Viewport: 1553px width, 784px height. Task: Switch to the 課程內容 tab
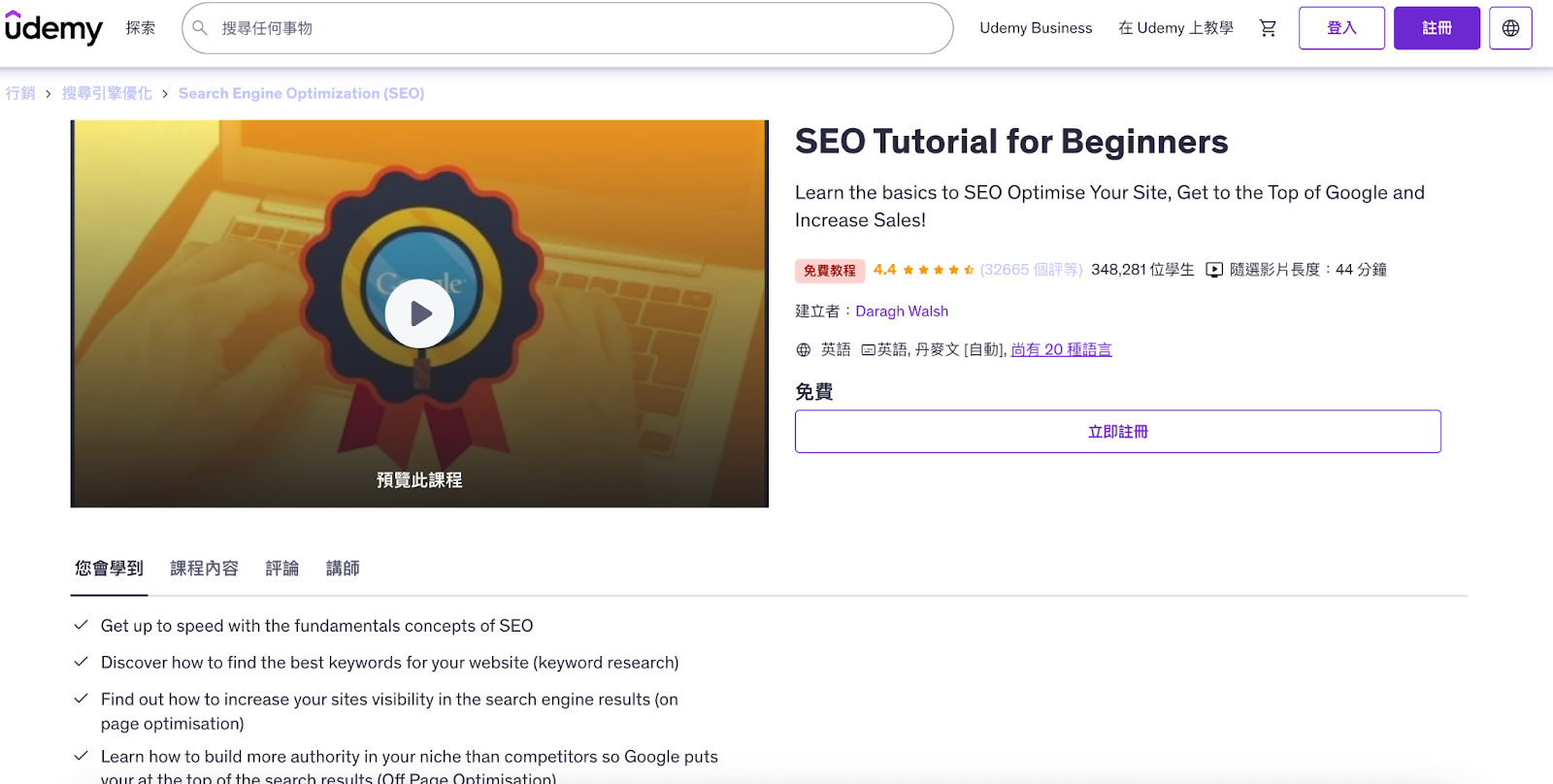point(204,569)
